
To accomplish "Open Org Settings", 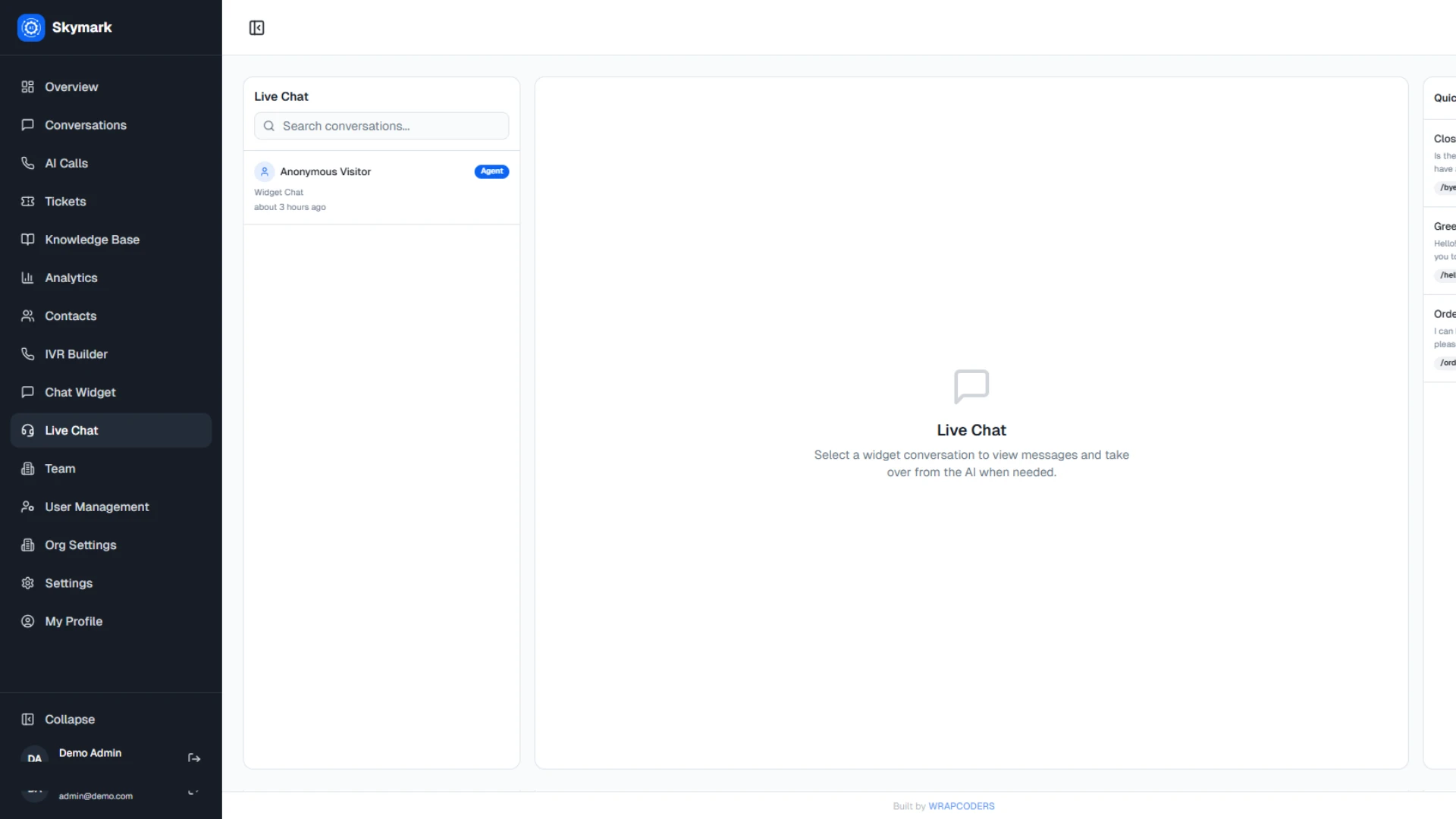I will [111, 545].
